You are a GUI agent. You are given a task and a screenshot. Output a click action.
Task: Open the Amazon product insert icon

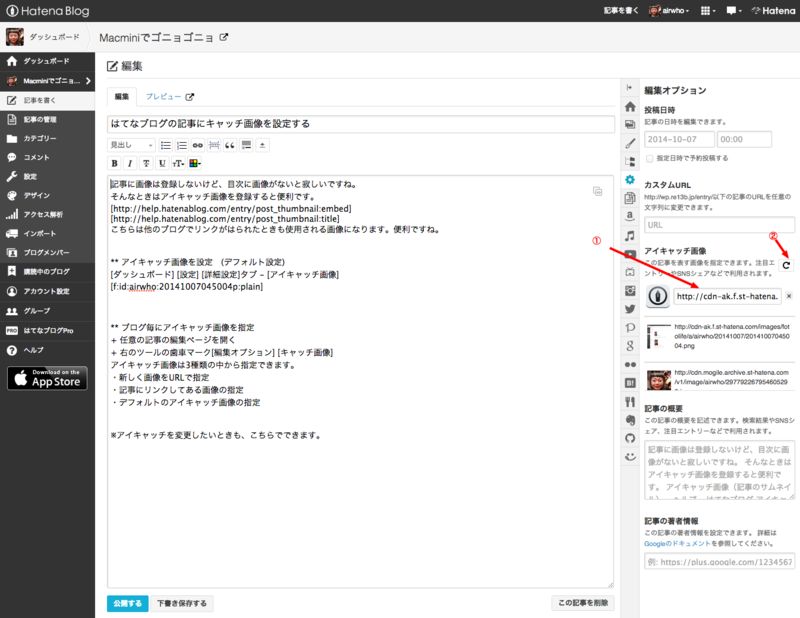click(x=630, y=216)
